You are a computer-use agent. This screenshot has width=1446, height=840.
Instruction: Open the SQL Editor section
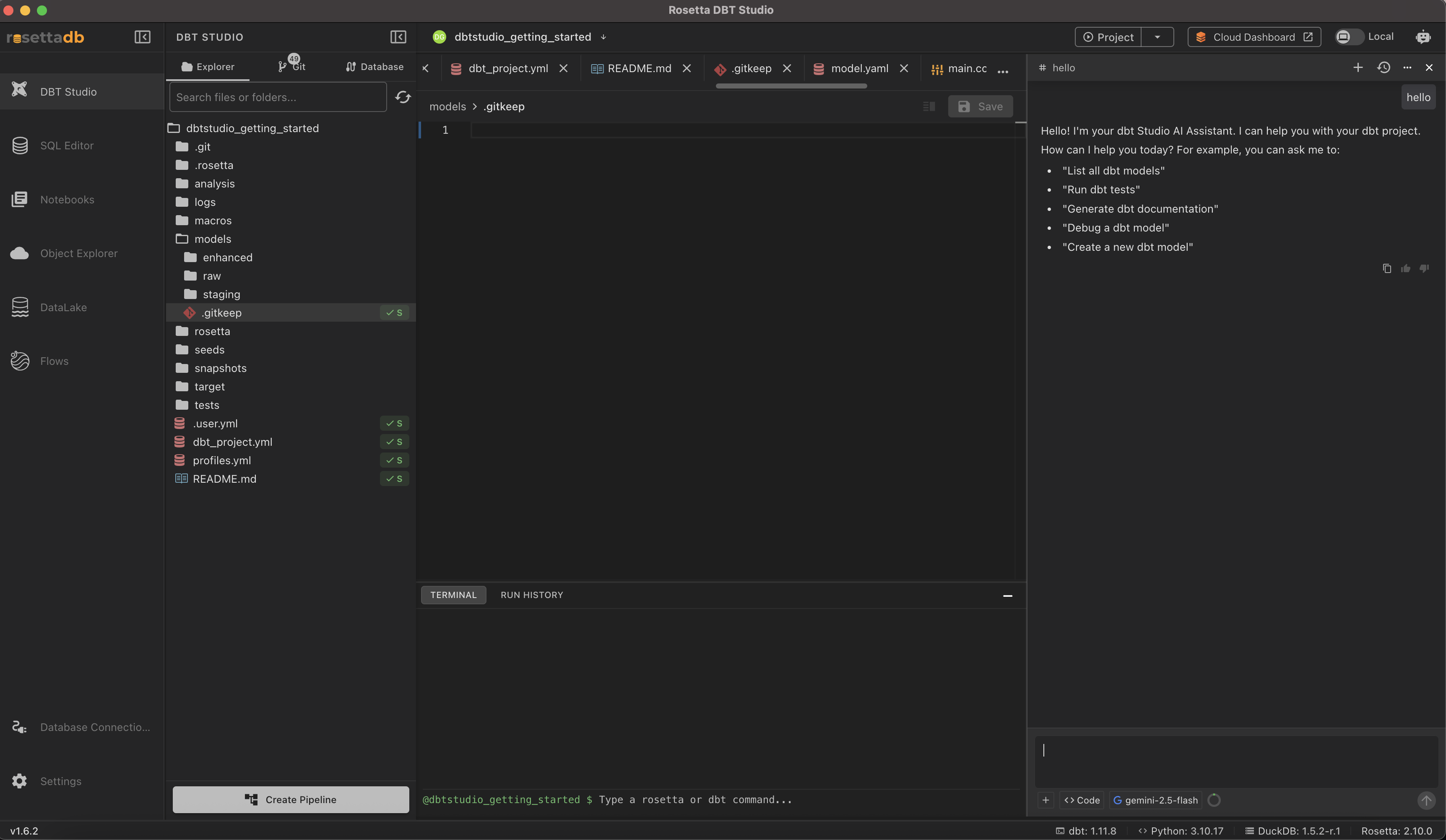81,145
